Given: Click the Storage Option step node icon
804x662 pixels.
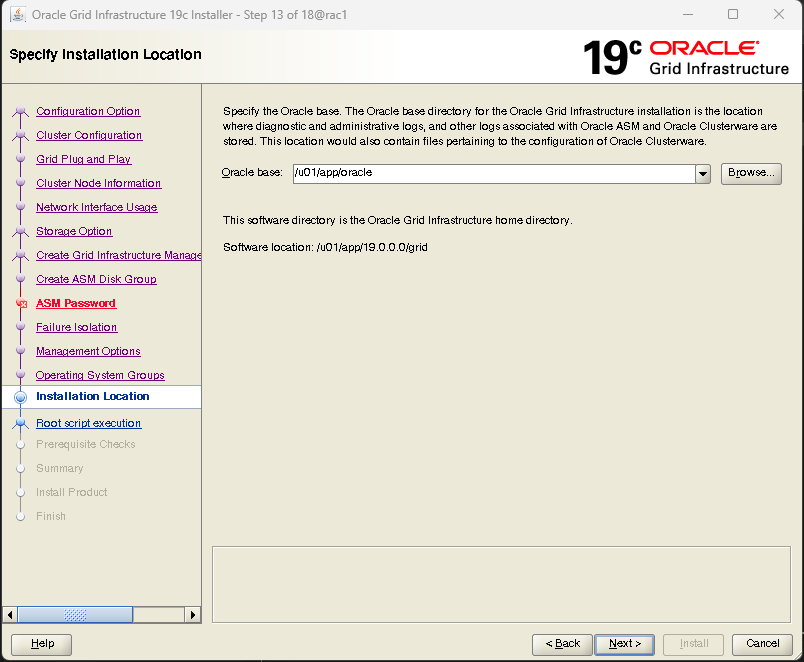Looking at the screenshot, I should (21, 231).
